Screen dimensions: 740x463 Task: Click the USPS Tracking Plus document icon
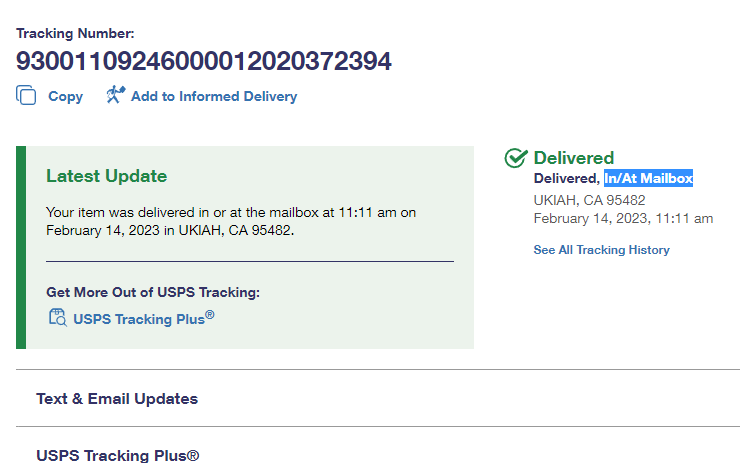[57, 318]
